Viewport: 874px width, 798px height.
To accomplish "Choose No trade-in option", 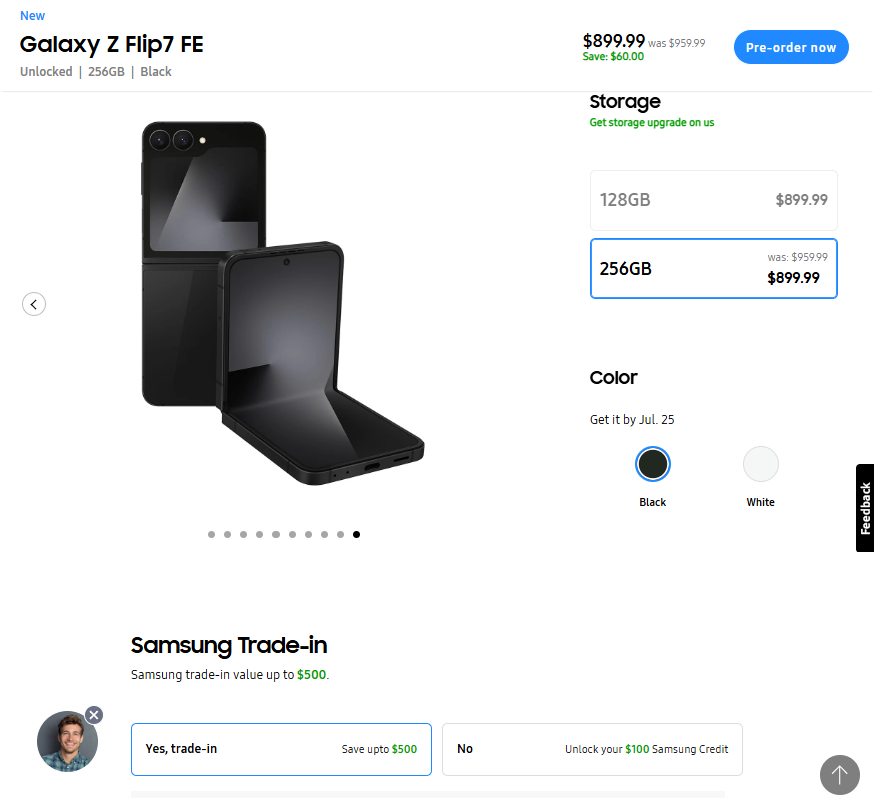I will 592,749.
